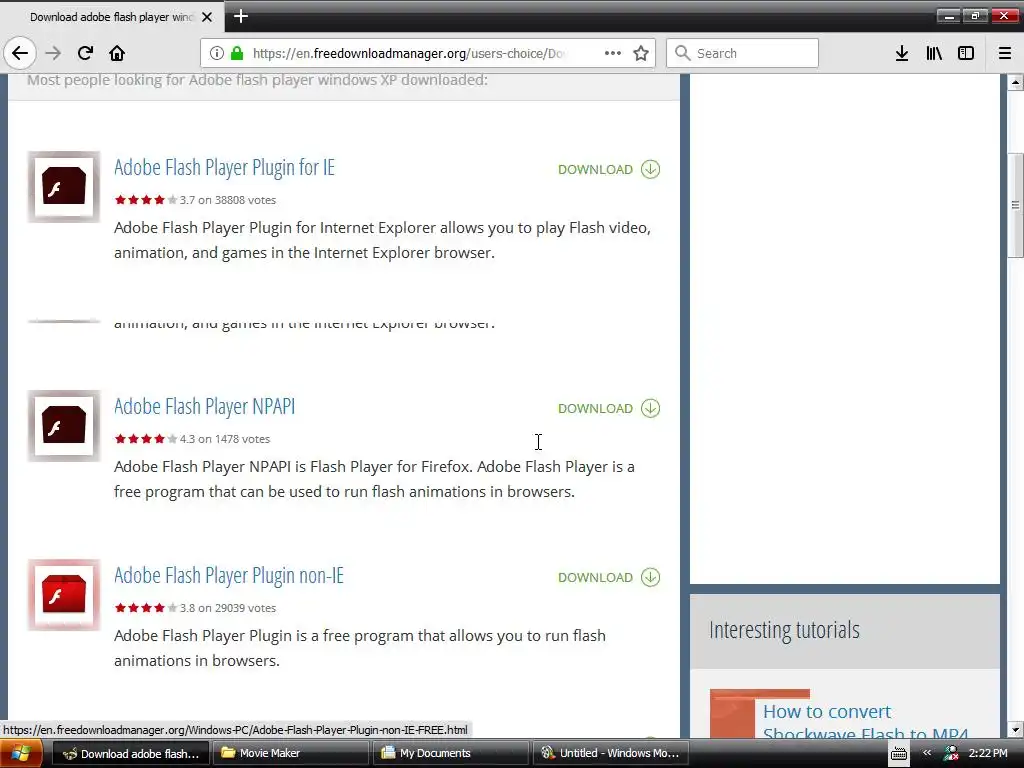The image size is (1024, 768).
Task: Reload the current page
Action: (x=85, y=53)
